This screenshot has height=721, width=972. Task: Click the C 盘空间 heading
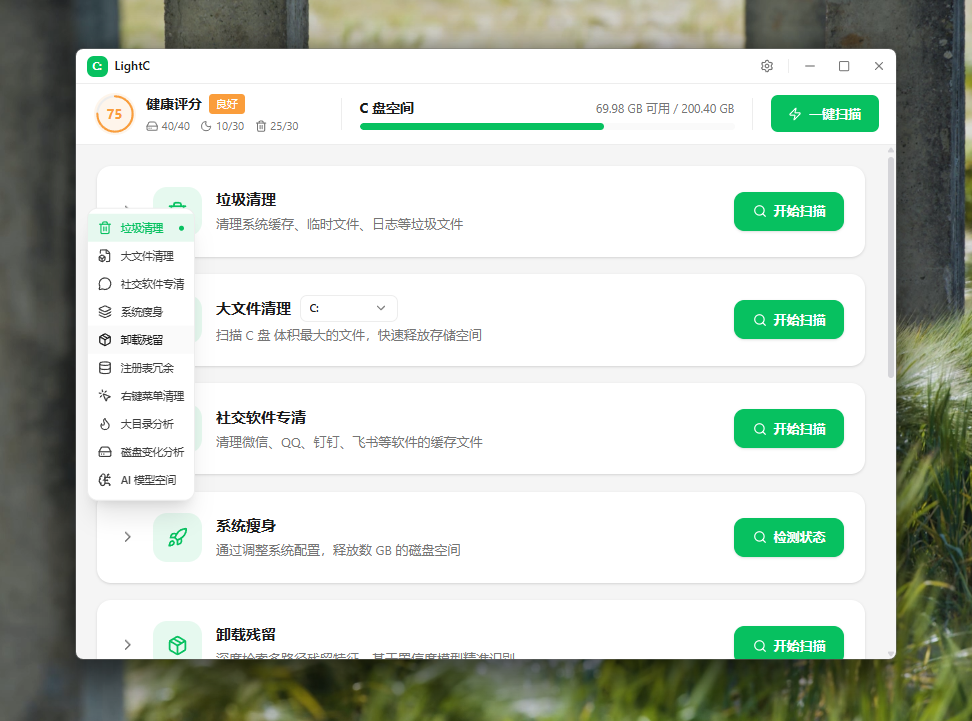pos(387,108)
